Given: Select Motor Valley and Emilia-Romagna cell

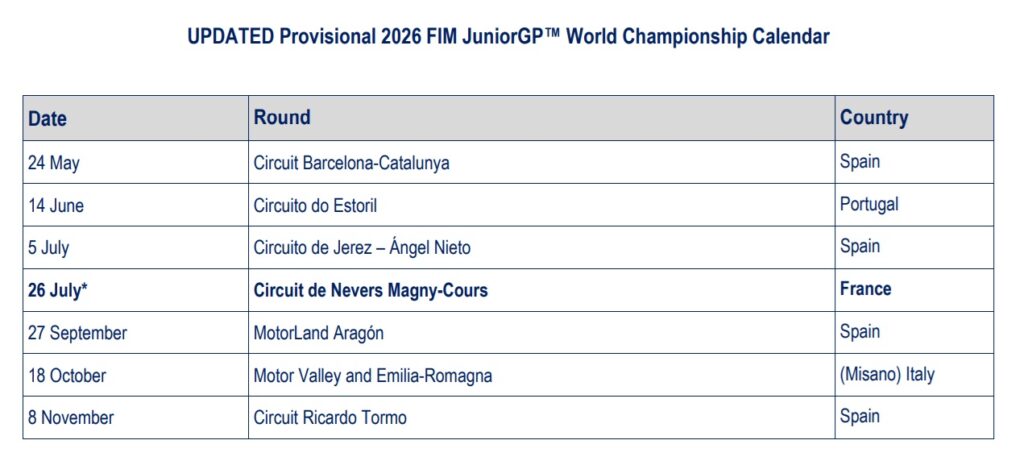Looking at the screenshot, I should click(x=372, y=376).
